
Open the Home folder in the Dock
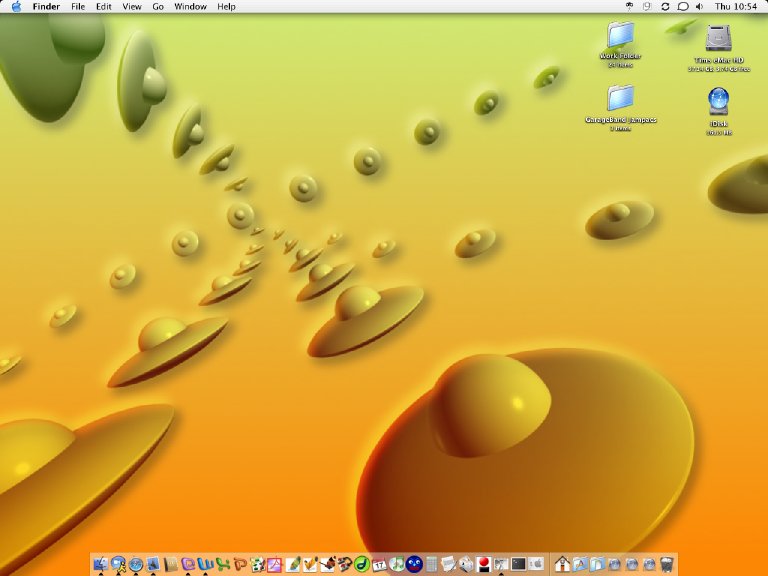(562, 564)
